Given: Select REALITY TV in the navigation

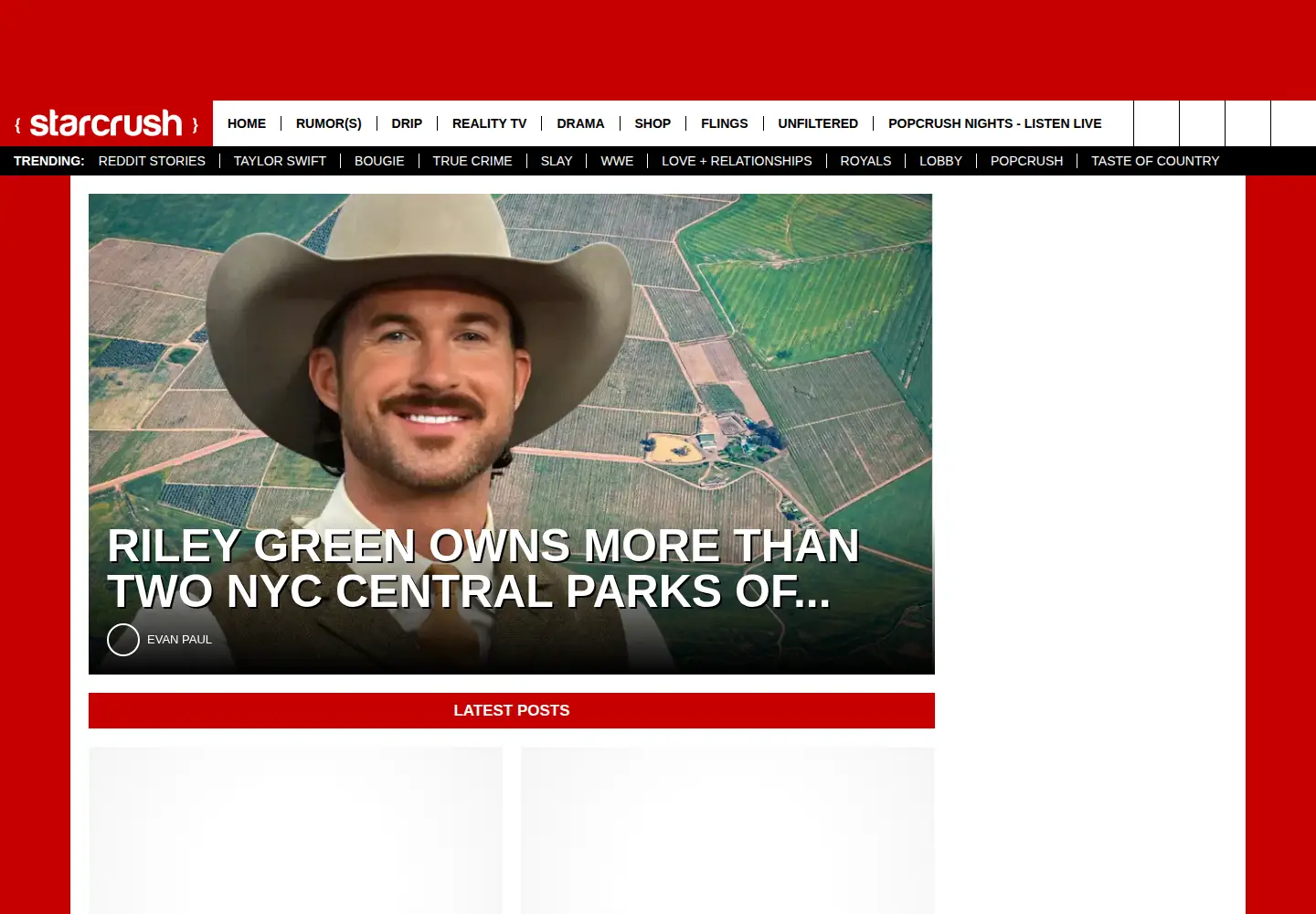Looking at the screenshot, I should click(x=489, y=123).
